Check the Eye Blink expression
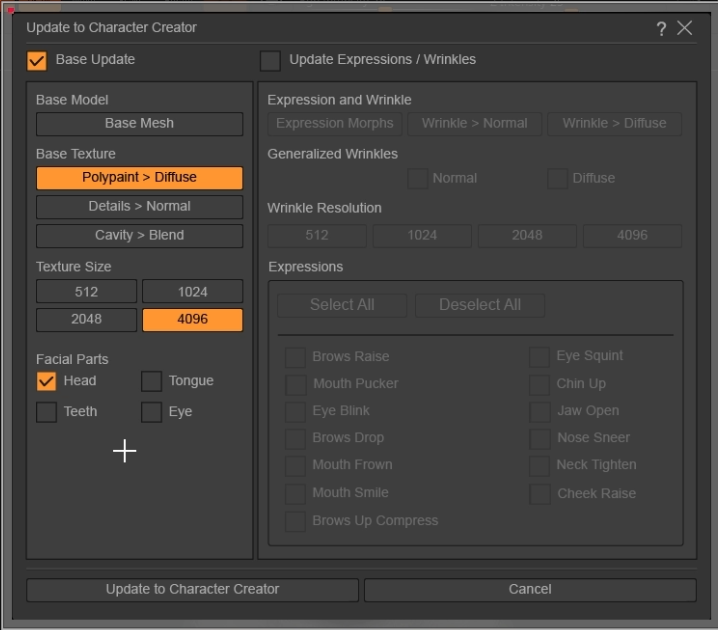The height and width of the screenshot is (630, 718). coord(295,412)
